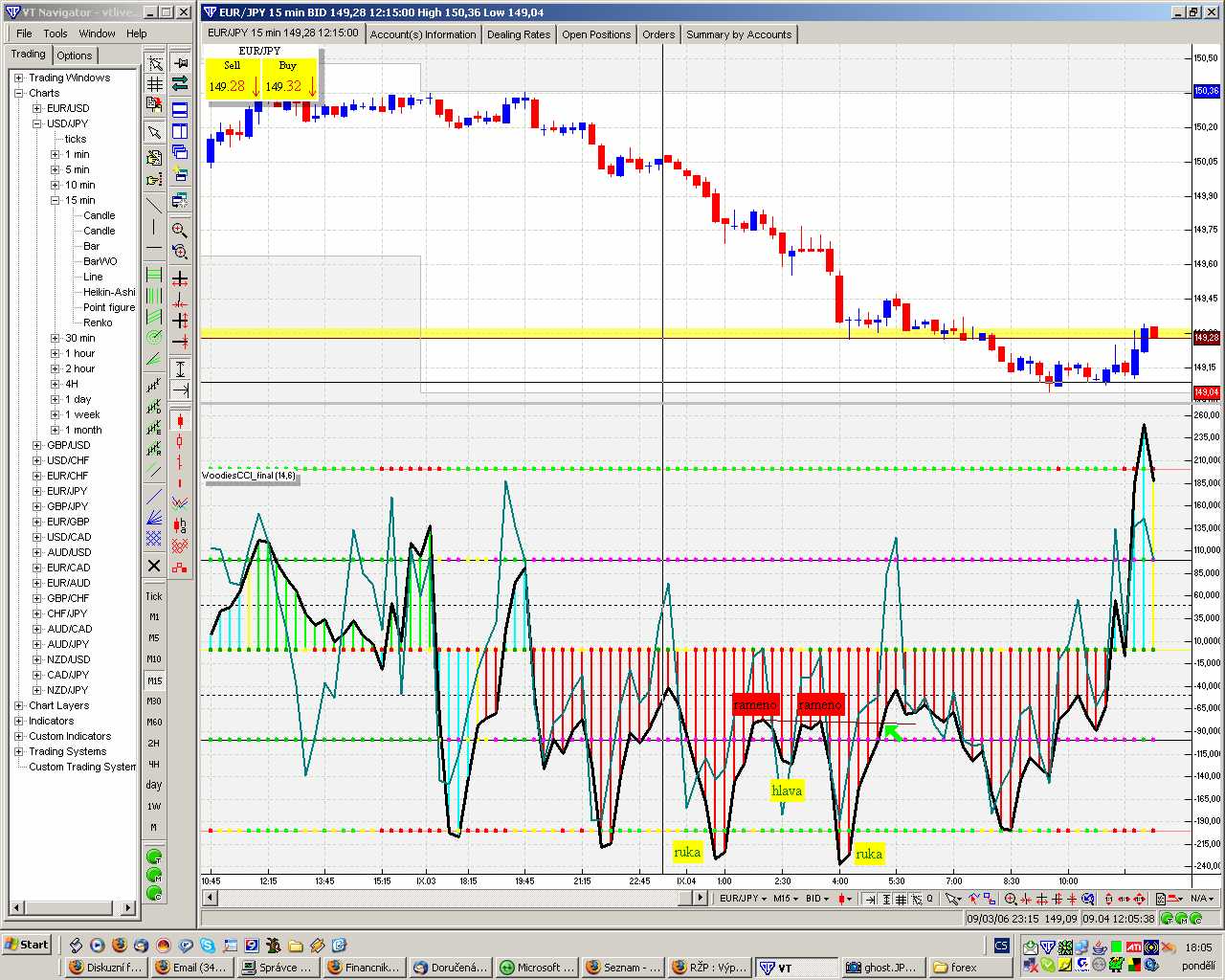Click the pushpin icon in toolbar

click(179, 63)
